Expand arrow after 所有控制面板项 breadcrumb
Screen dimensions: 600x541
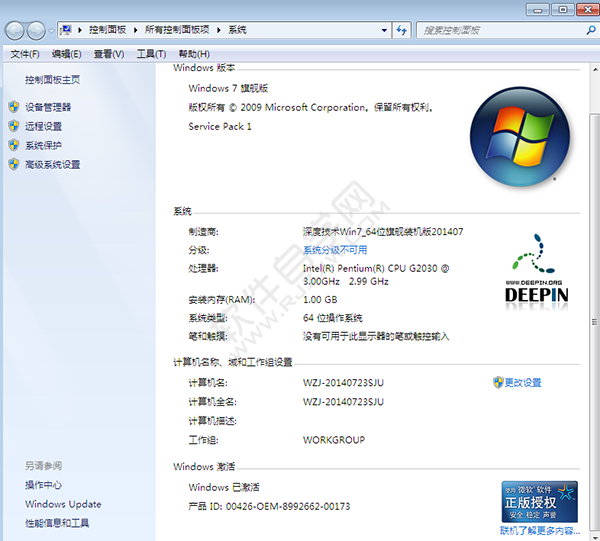click(x=219, y=30)
